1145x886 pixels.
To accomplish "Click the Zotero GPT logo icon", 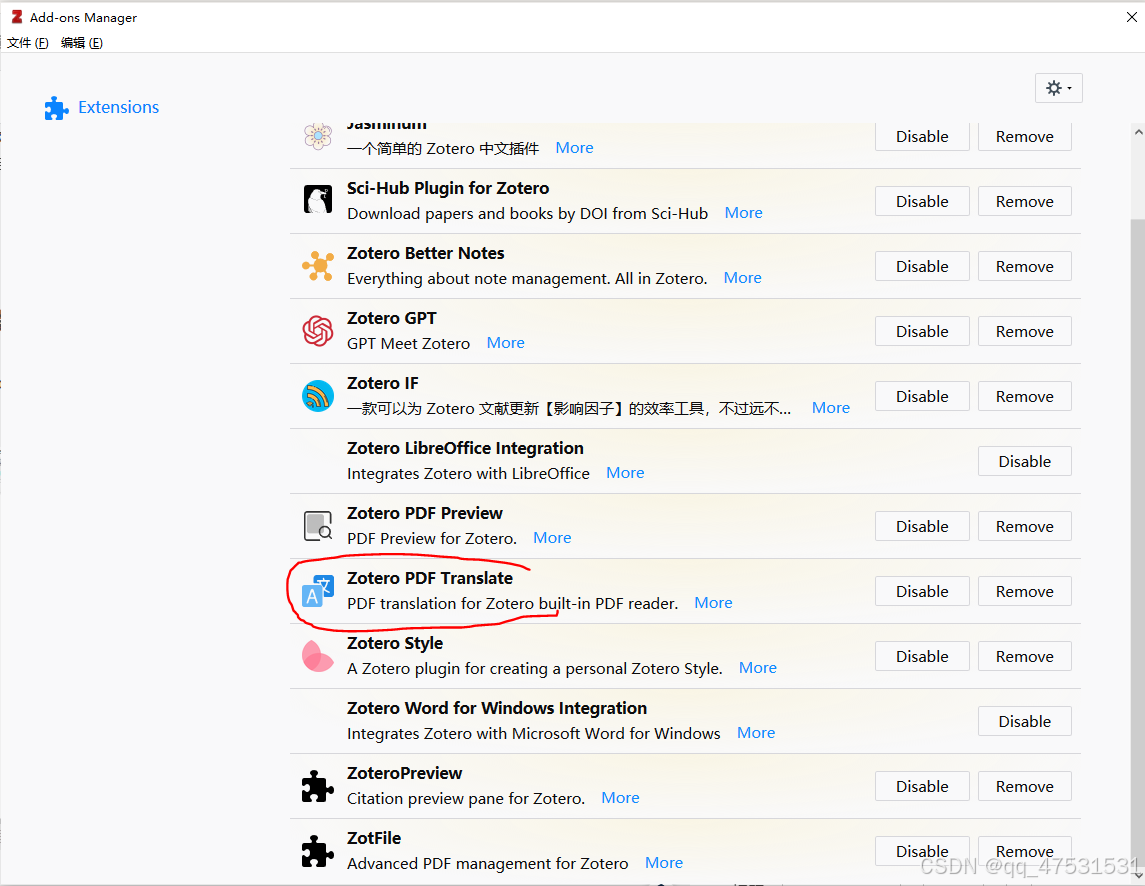I will (318, 331).
